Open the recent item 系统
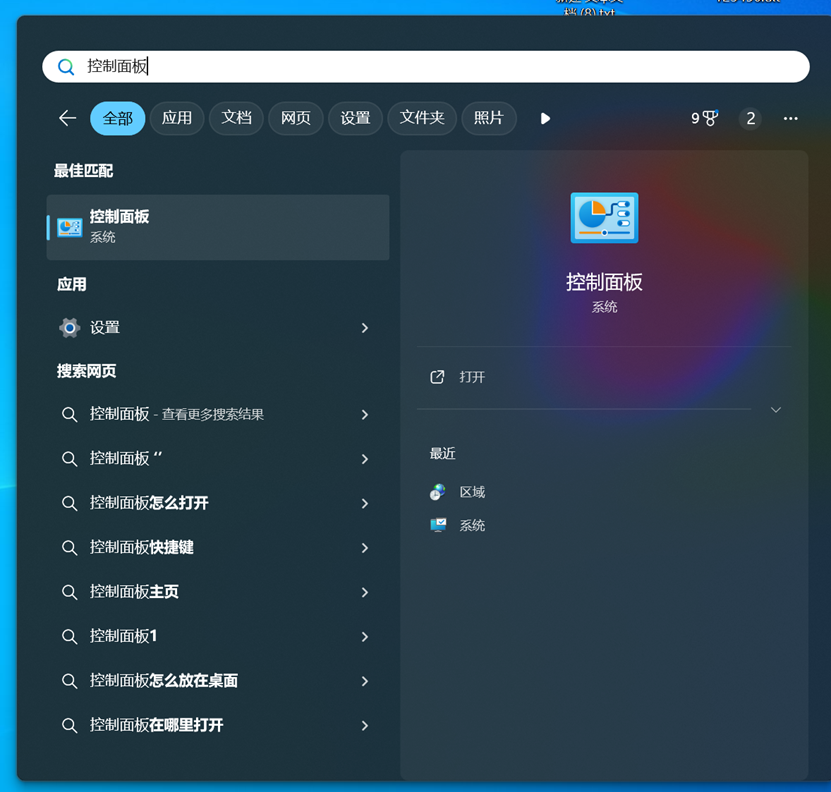Image resolution: width=831 pixels, height=792 pixels. click(x=472, y=525)
